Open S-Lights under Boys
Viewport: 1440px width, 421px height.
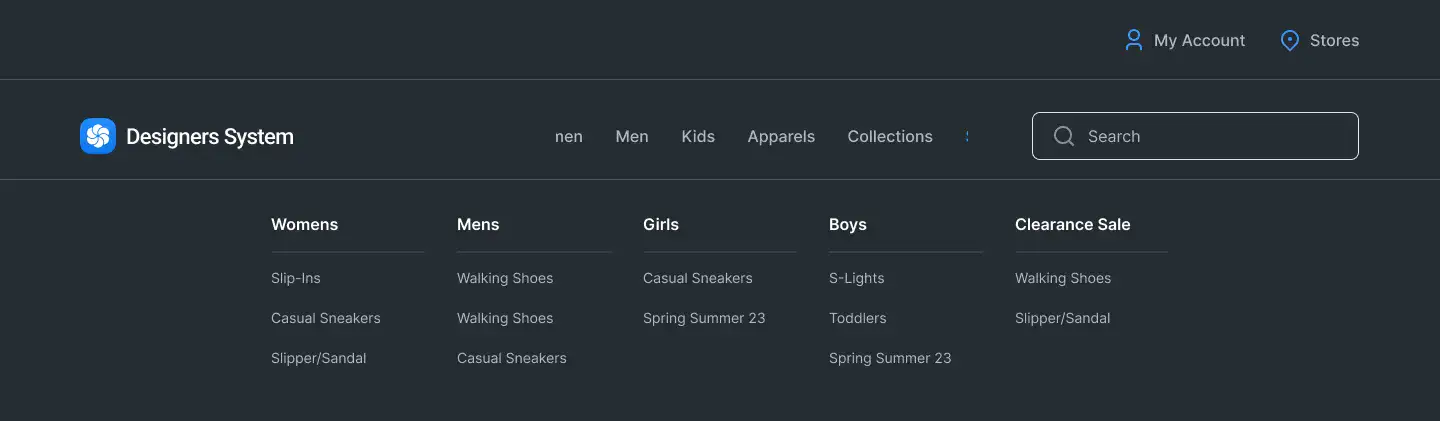tap(857, 278)
